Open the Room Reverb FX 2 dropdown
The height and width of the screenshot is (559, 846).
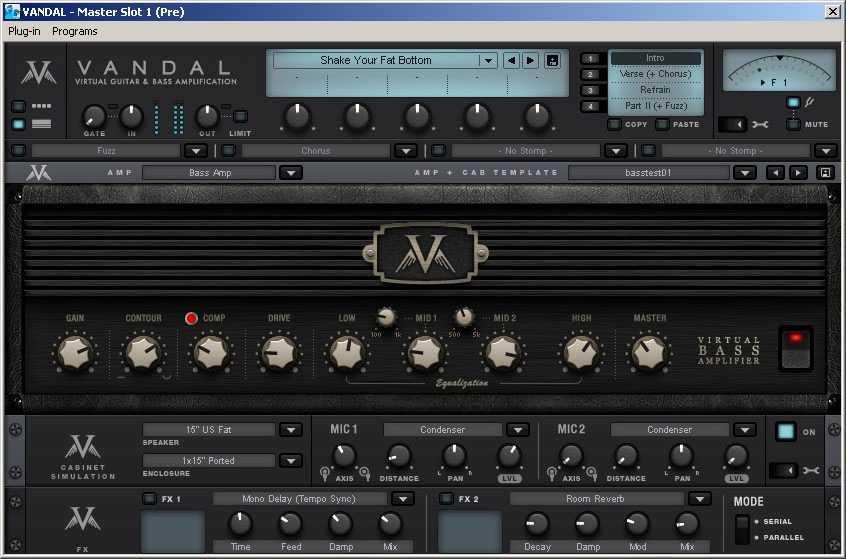700,499
